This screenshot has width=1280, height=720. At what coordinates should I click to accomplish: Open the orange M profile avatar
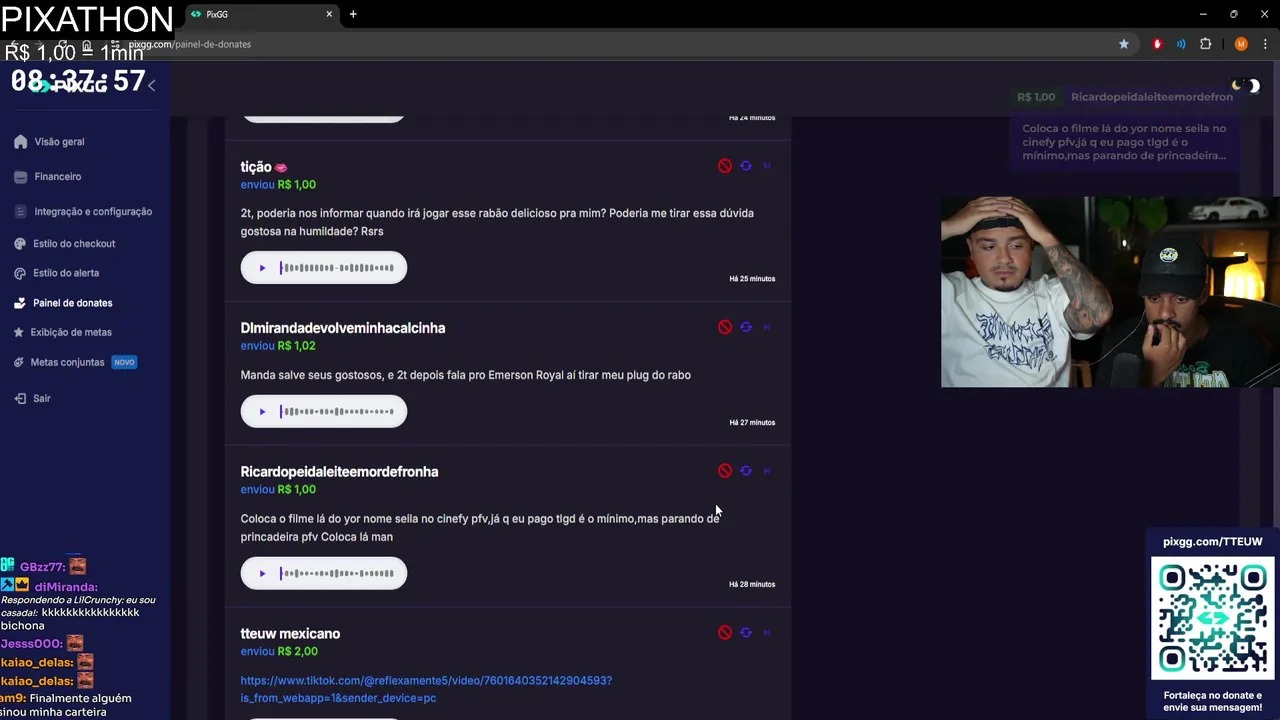pyautogui.click(x=1241, y=44)
